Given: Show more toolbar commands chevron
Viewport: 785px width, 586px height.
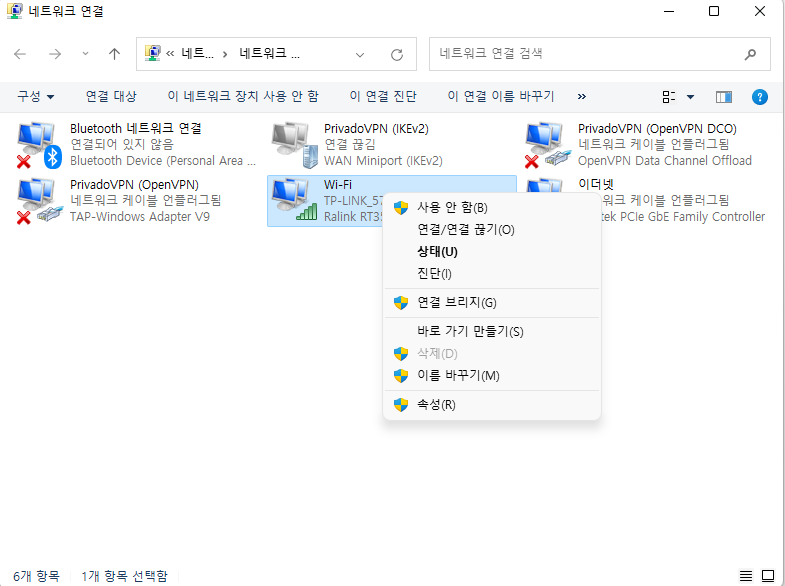Looking at the screenshot, I should 581,97.
